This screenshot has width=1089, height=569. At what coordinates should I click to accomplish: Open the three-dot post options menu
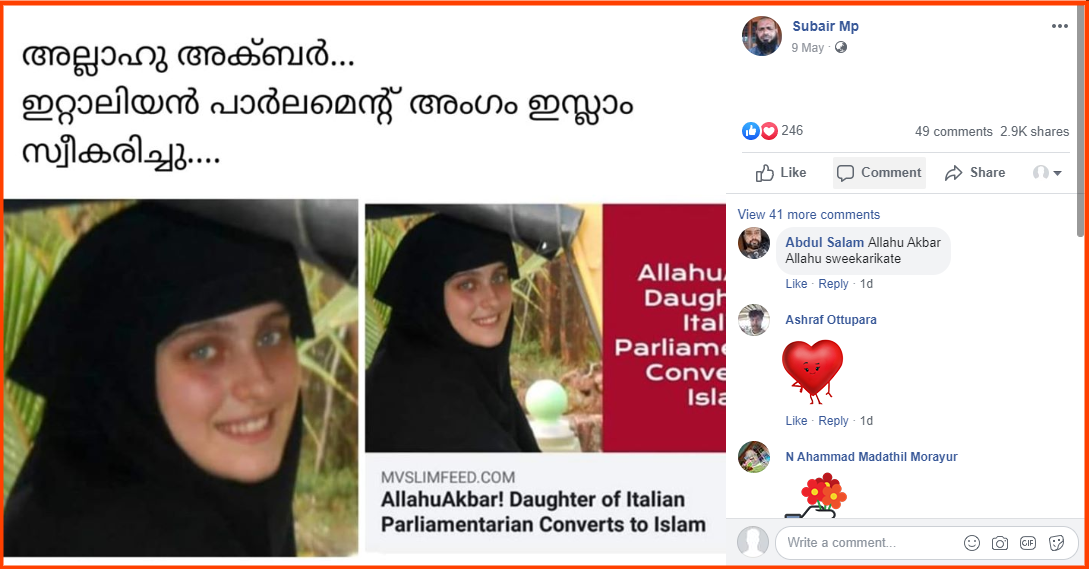pyautogui.click(x=1059, y=26)
